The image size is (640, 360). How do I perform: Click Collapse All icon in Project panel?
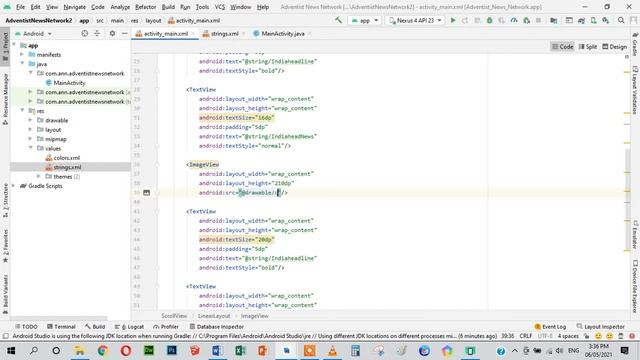click(x=97, y=33)
